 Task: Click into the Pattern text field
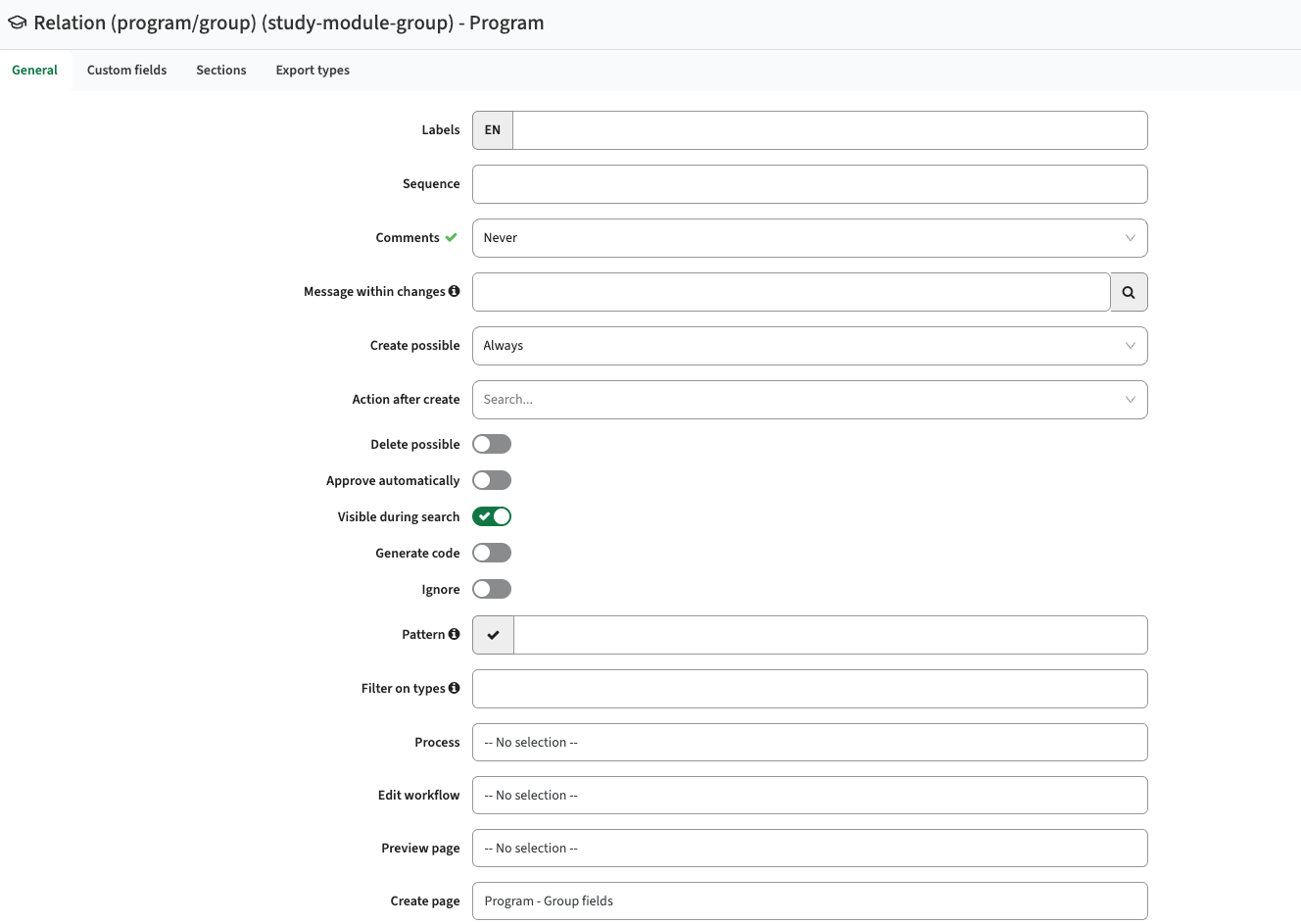831,635
